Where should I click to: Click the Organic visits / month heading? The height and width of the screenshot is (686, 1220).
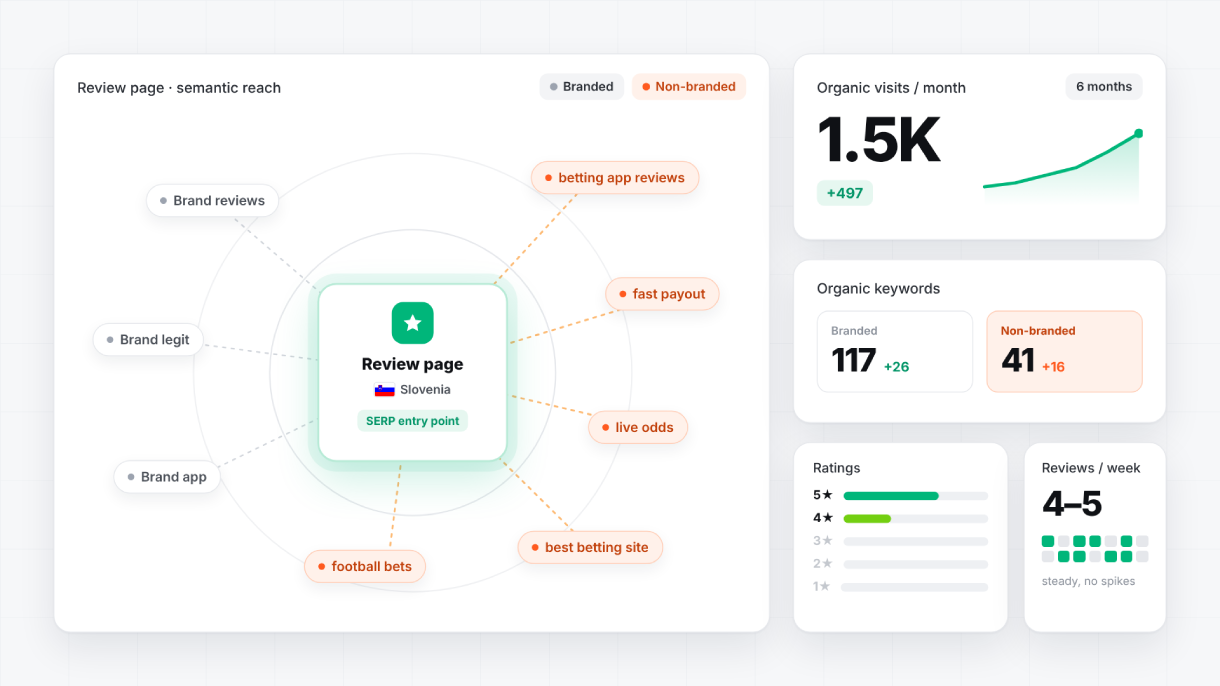coord(891,88)
